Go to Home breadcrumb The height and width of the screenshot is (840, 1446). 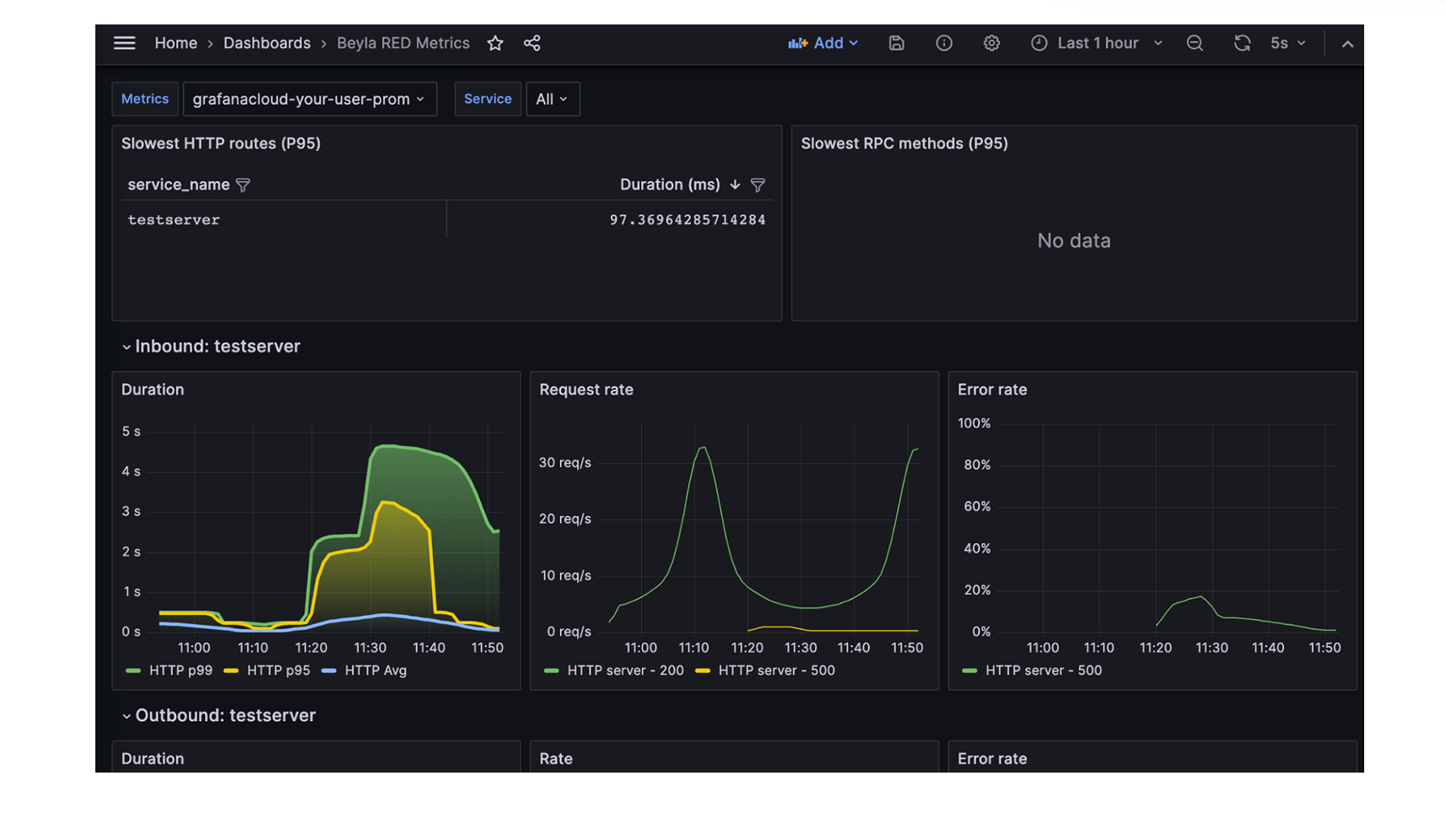175,43
